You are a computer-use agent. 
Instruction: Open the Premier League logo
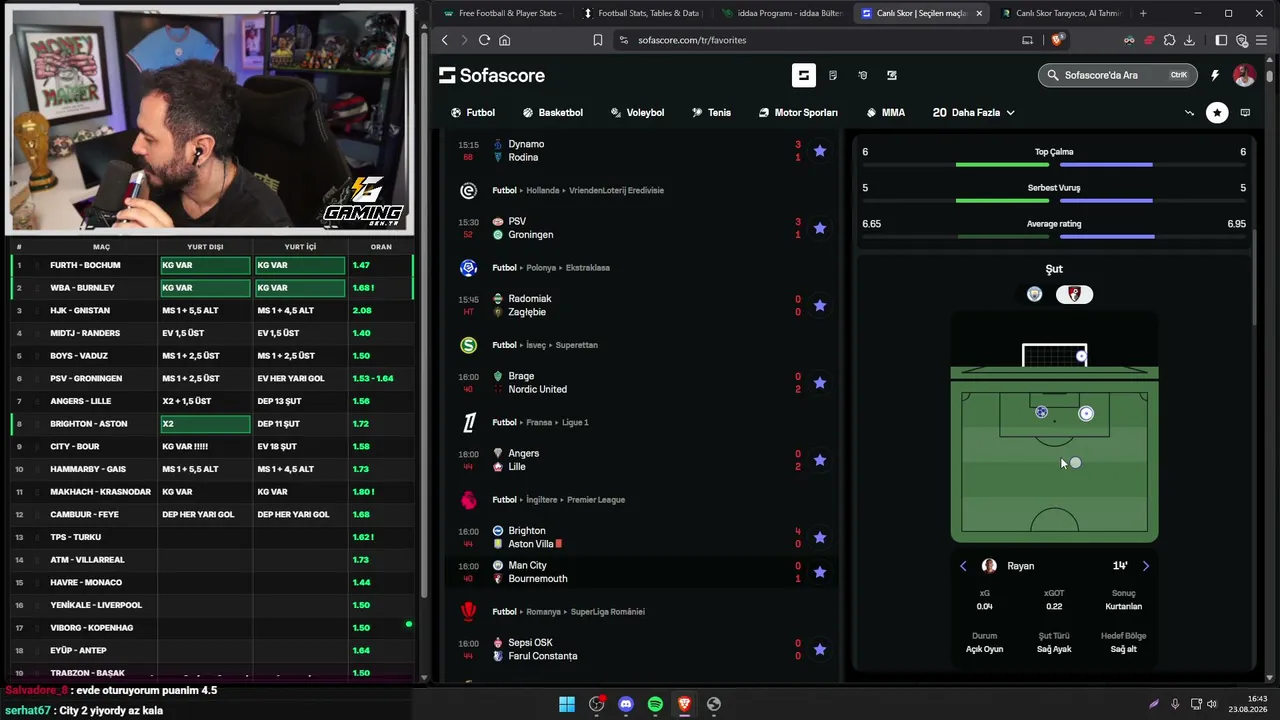click(468, 500)
